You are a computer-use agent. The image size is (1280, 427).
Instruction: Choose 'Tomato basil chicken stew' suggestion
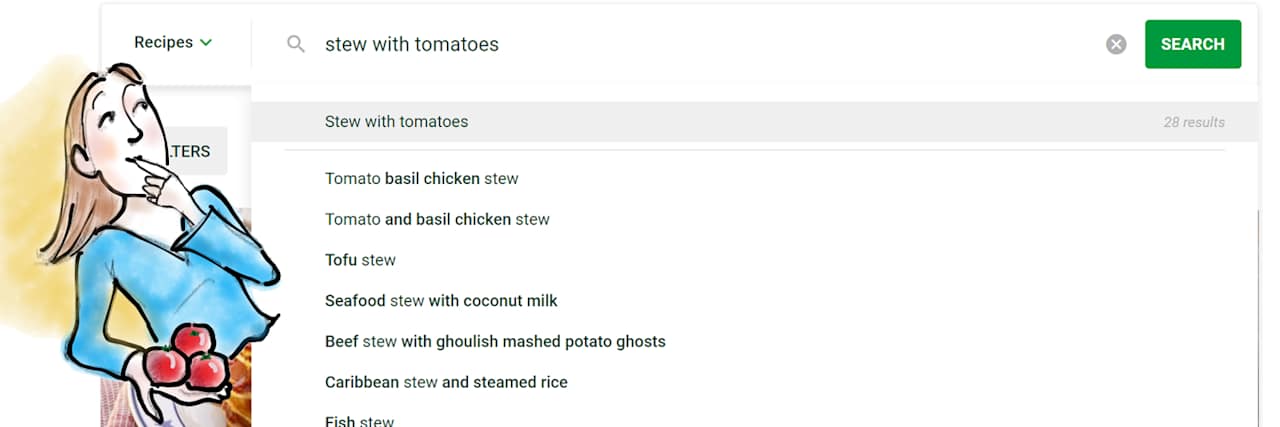coord(421,179)
